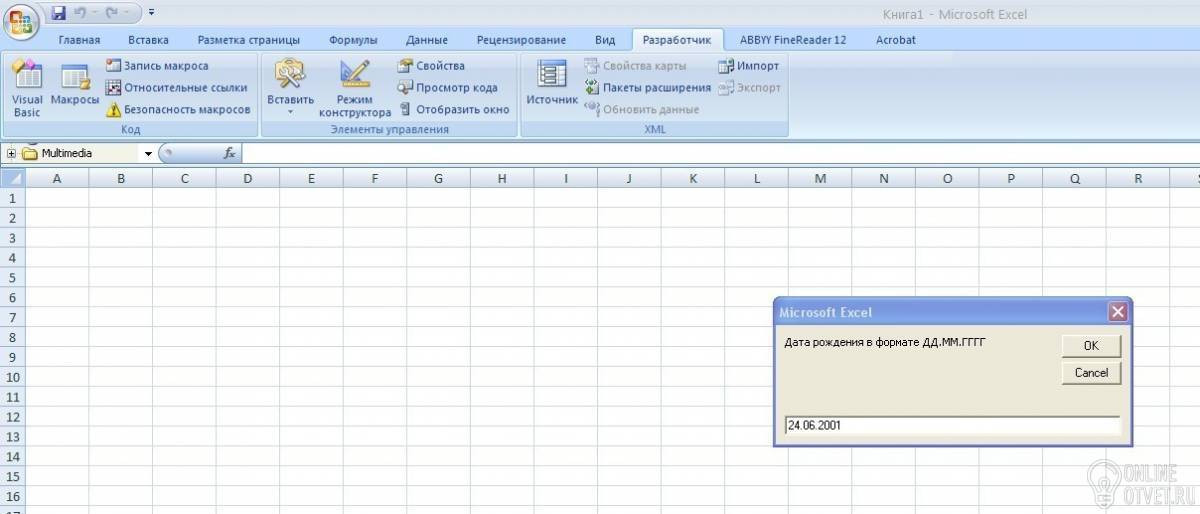Click the Save icon in quick access toolbar
The width and height of the screenshot is (1200, 514).
(x=58, y=13)
